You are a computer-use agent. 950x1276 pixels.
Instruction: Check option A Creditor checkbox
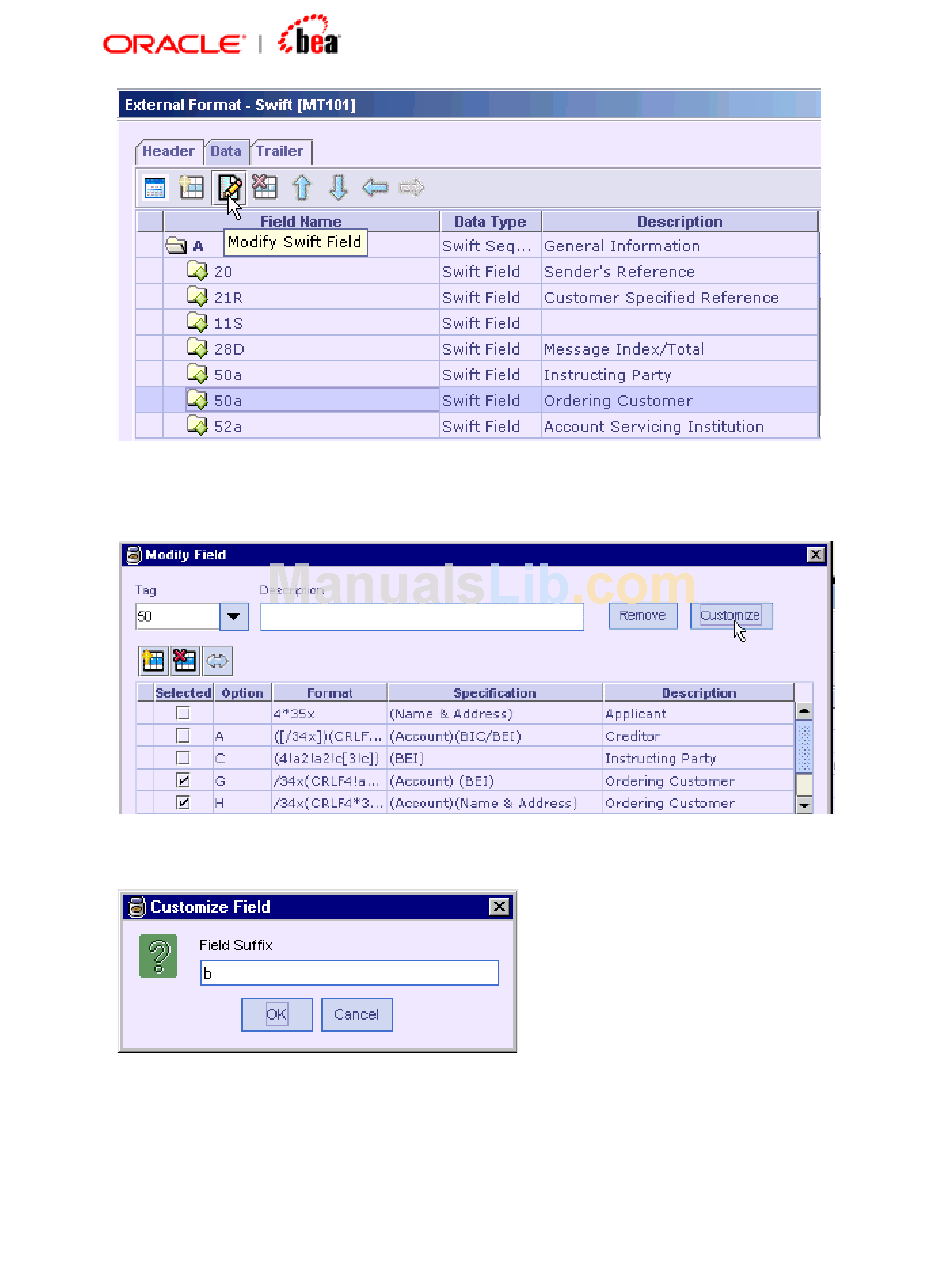(x=183, y=736)
